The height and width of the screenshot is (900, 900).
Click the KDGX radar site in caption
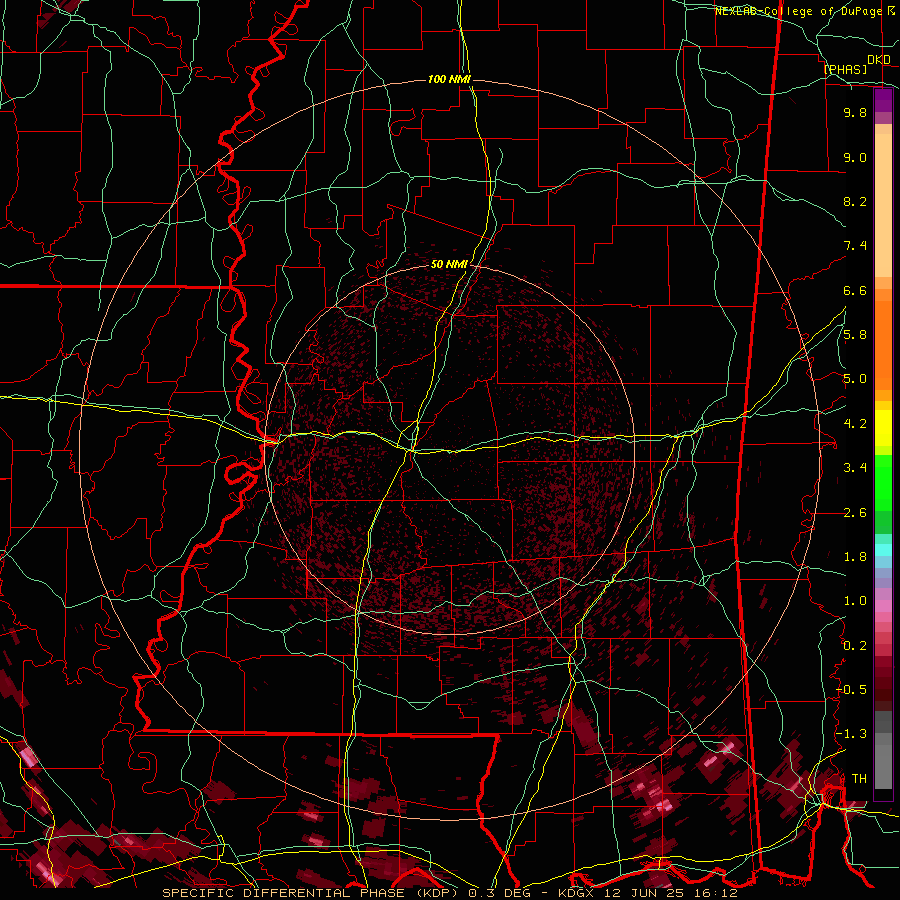(x=577, y=893)
